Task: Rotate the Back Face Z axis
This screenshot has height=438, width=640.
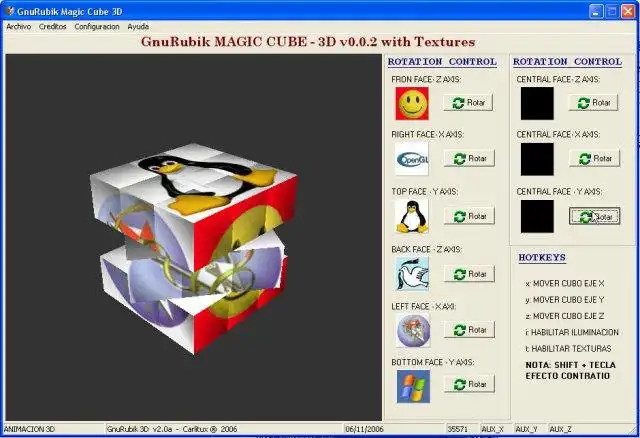Action: tap(469, 274)
